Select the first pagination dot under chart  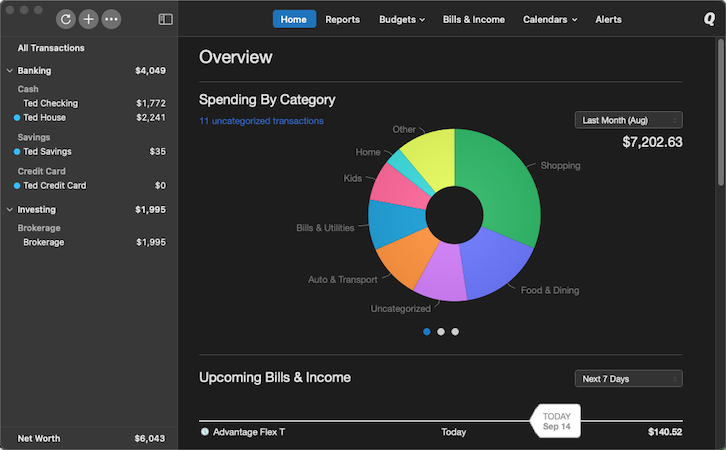click(427, 331)
